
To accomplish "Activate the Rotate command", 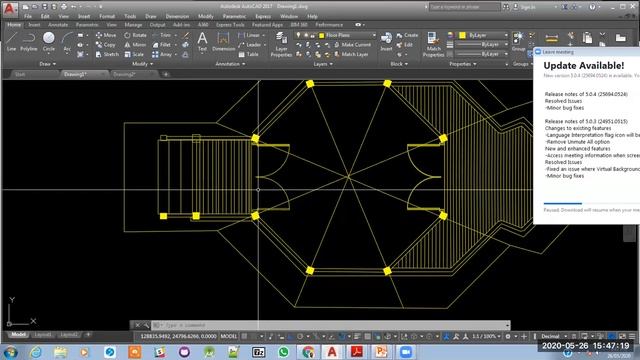I will tap(135, 35).
